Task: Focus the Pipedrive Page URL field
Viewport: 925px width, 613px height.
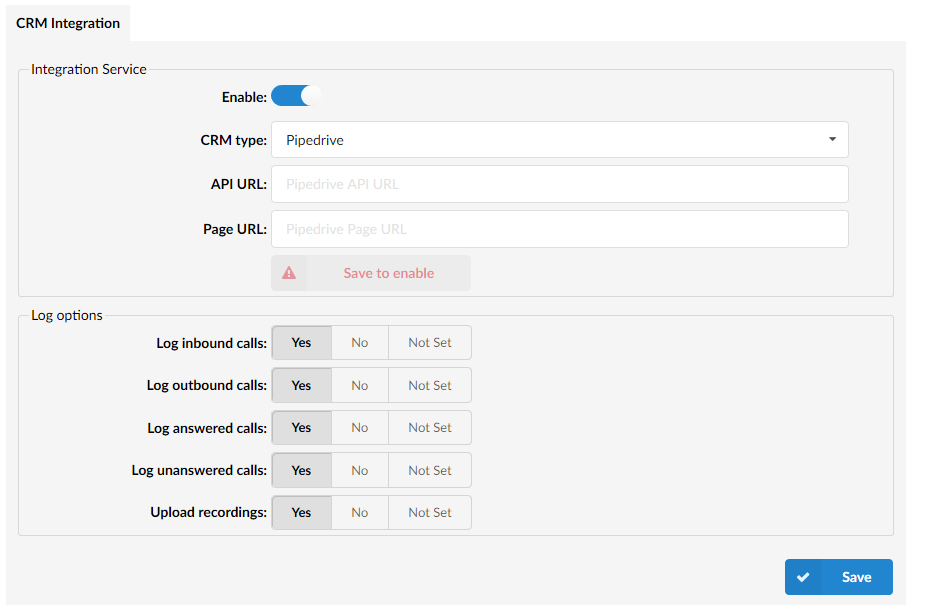Action: pyautogui.click(x=559, y=229)
